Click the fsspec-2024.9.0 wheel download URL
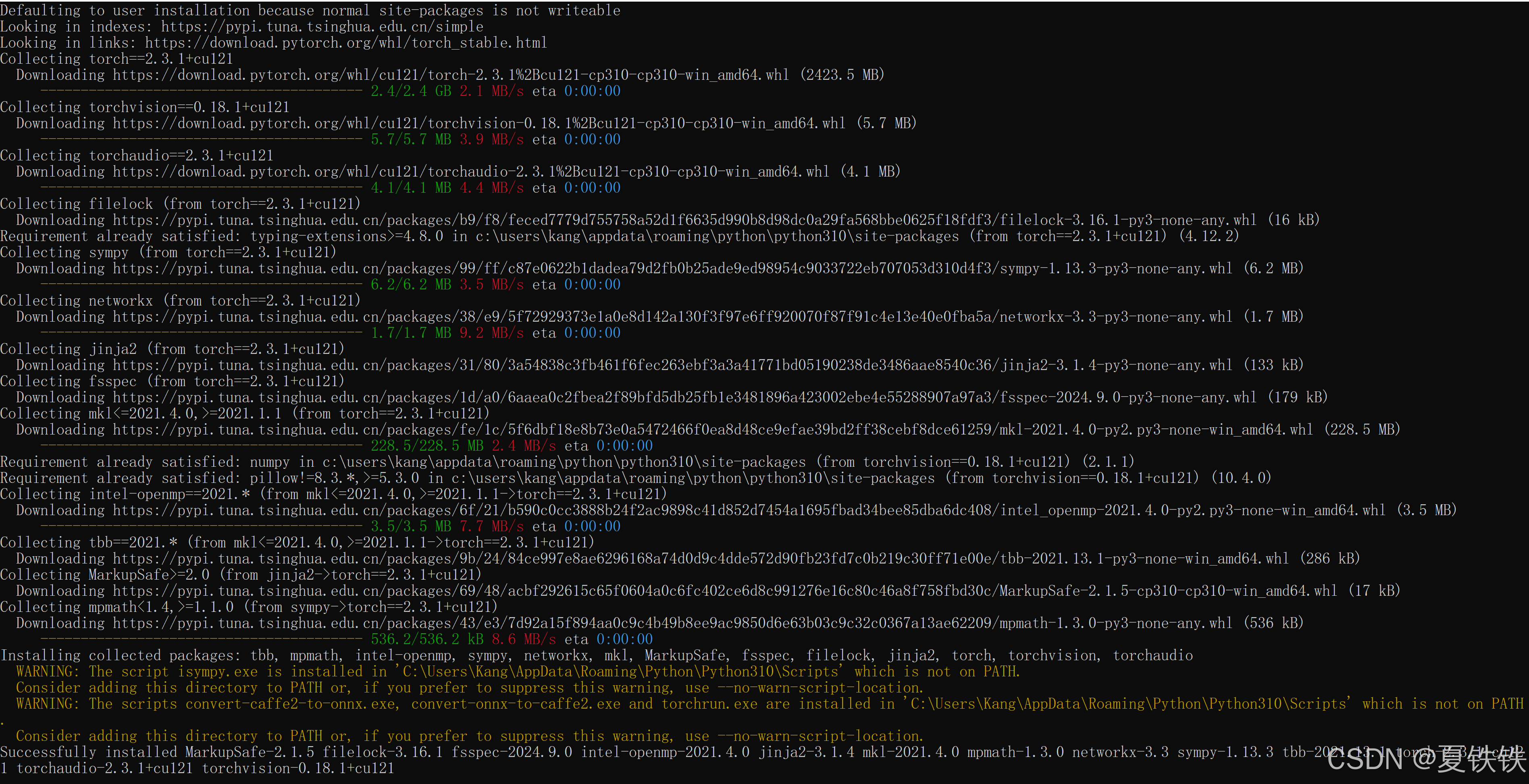The image size is (1529, 784). coord(684,397)
